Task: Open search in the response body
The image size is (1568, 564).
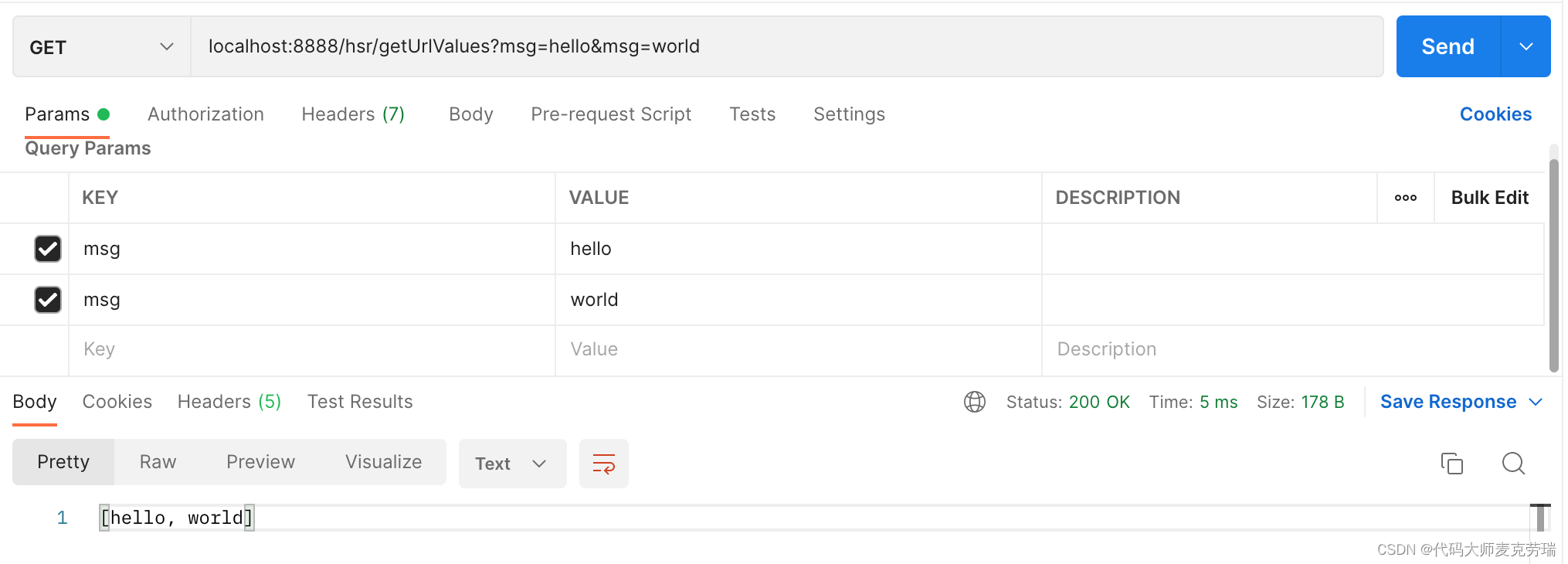Action: click(1512, 464)
